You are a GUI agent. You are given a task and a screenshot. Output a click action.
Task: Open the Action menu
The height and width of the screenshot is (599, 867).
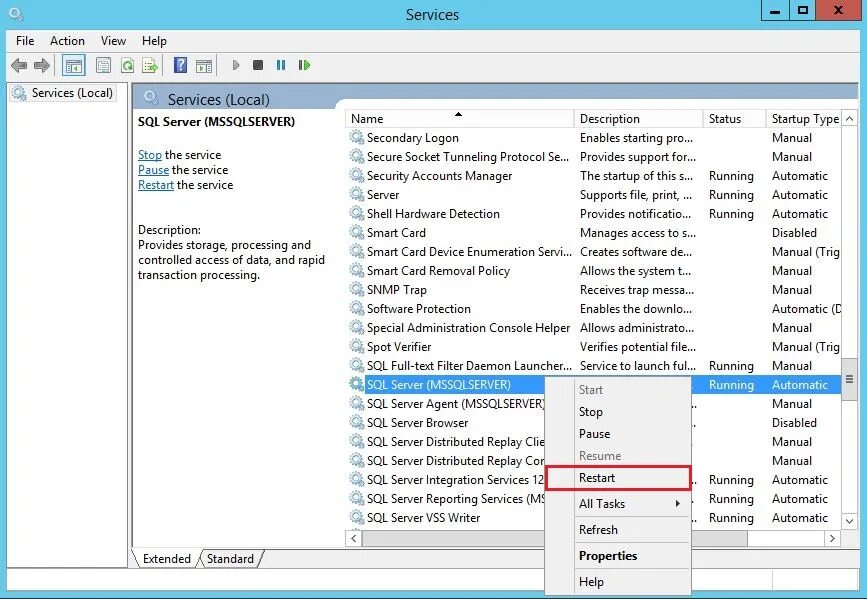click(67, 41)
